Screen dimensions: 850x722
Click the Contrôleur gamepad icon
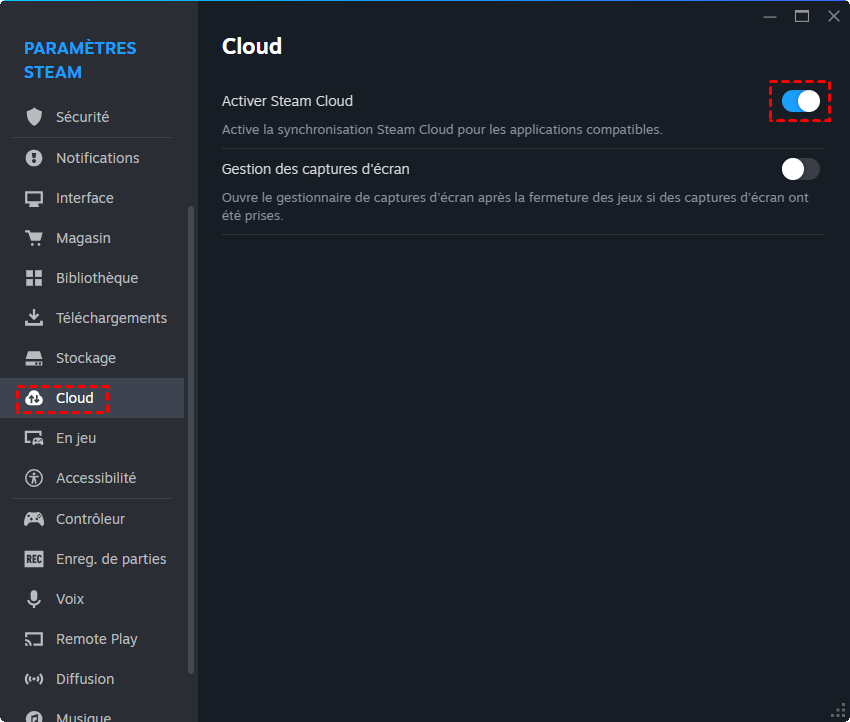point(35,519)
